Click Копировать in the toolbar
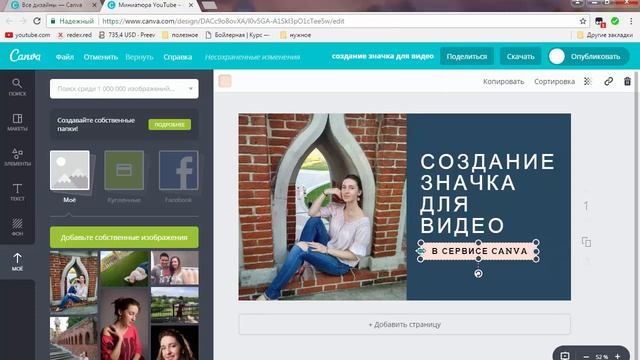This screenshot has width=640, height=360. (503, 81)
